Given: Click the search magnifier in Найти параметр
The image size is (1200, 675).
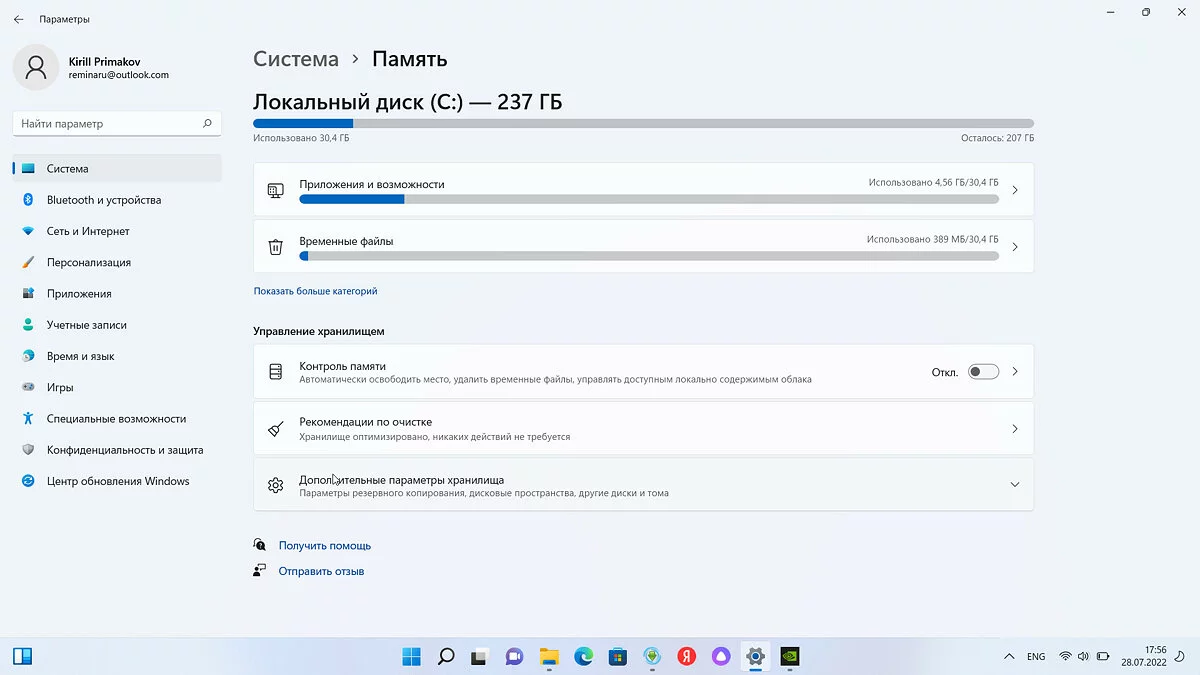Looking at the screenshot, I should click(207, 124).
